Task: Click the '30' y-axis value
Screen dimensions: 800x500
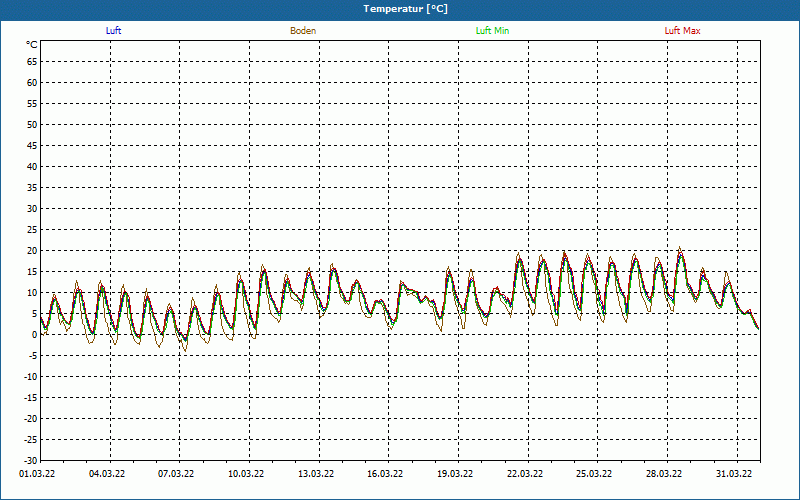Action: pyautogui.click(x=32, y=209)
